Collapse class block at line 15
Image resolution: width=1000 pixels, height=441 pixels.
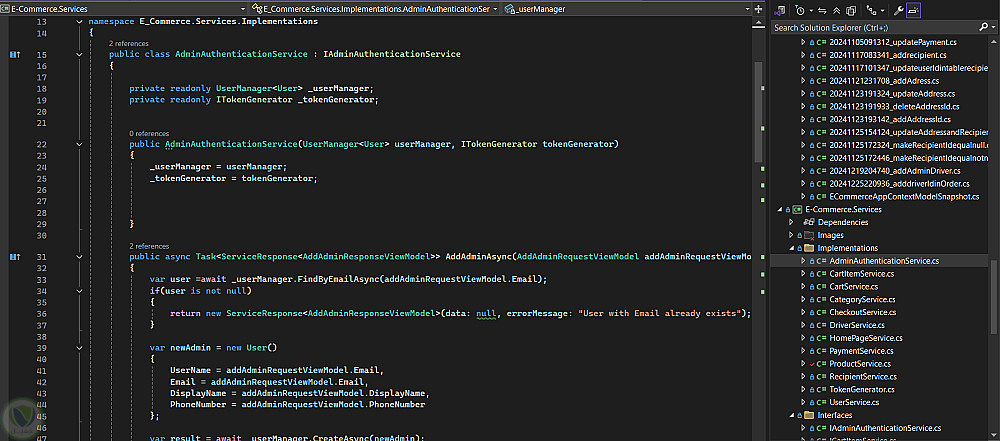point(80,54)
